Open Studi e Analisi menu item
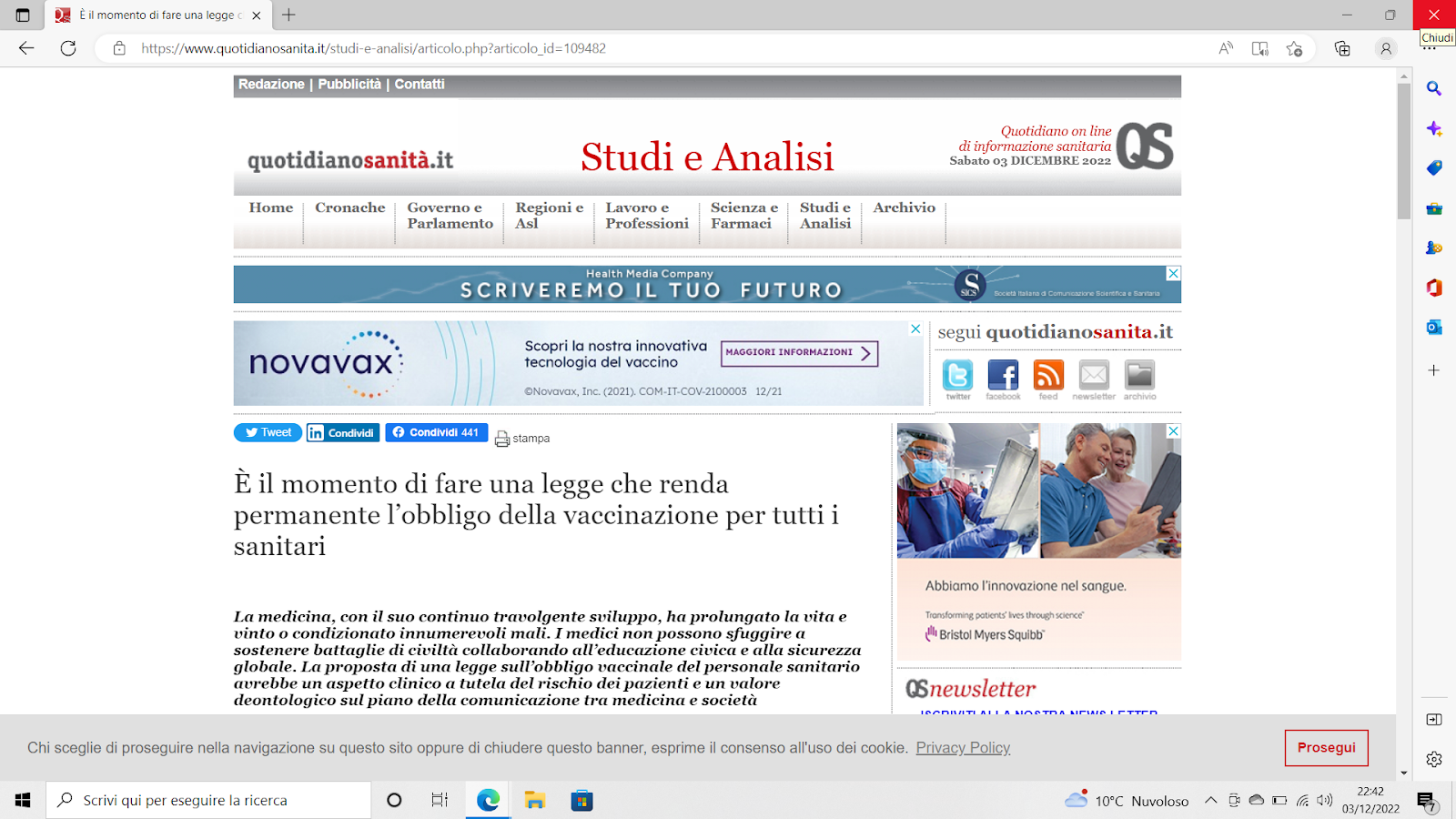Screen dimensions: 1456x819 825,216
